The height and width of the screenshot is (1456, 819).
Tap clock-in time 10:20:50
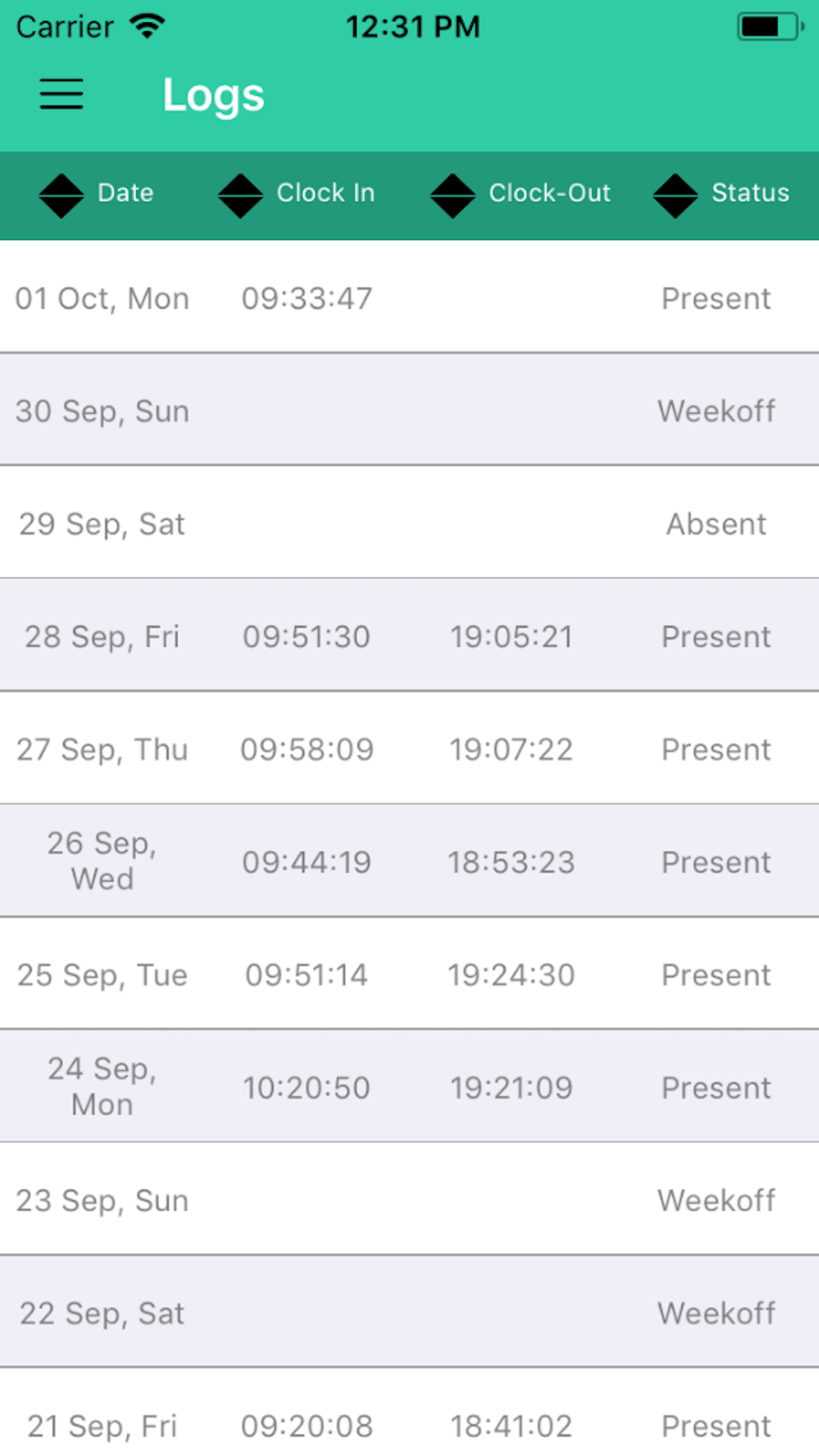pyautogui.click(x=307, y=1087)
